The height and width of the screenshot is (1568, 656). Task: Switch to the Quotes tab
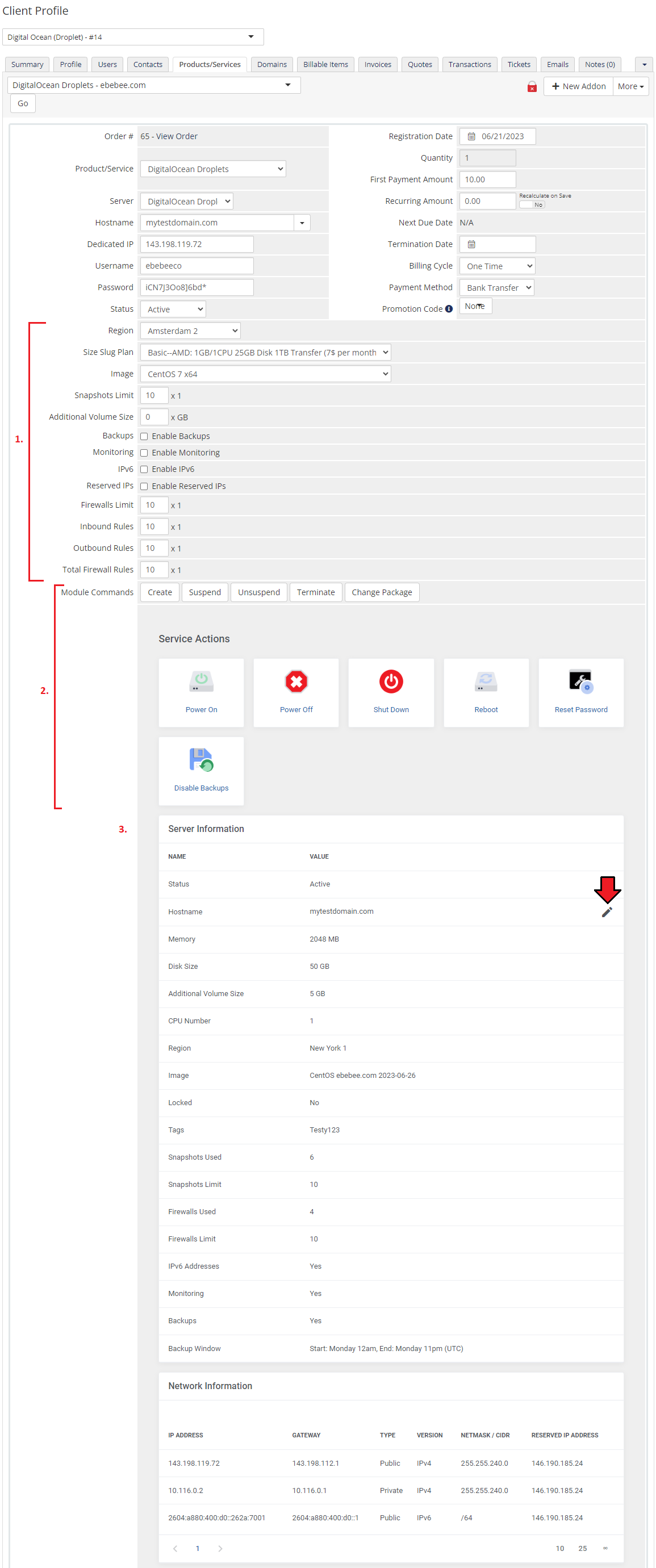pos(420,65)
